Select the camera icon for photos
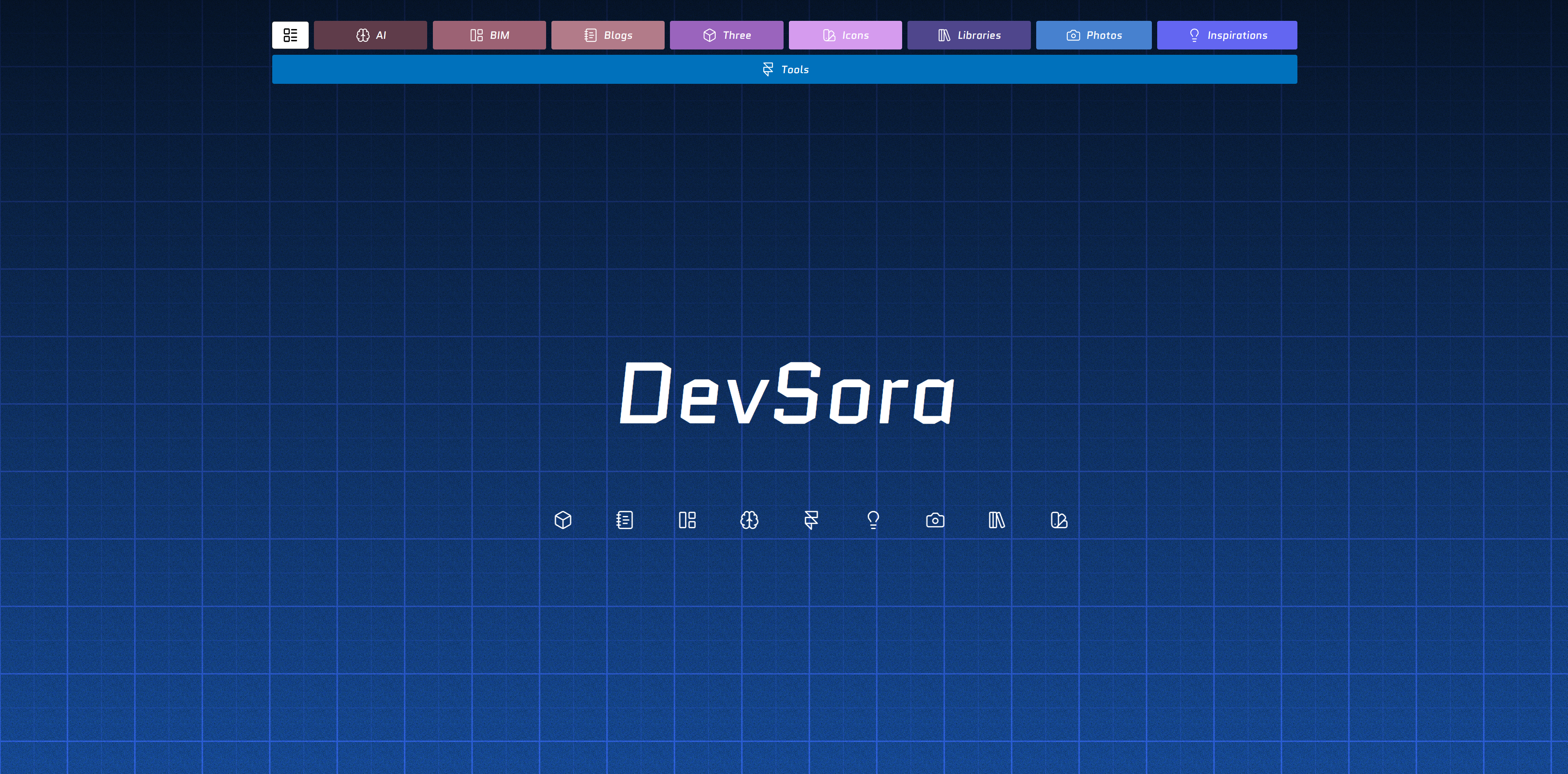The height and width of the screenshot is (774, 1568). (x=935, y=519)
